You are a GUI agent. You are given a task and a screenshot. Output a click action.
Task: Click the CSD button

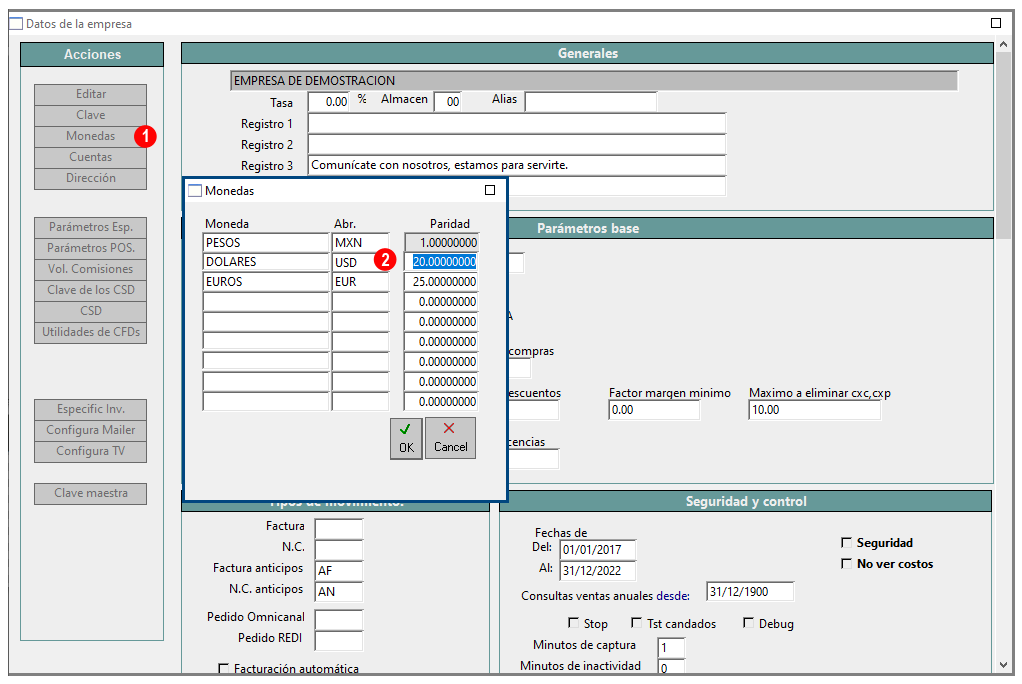click(x=91, y=311)
